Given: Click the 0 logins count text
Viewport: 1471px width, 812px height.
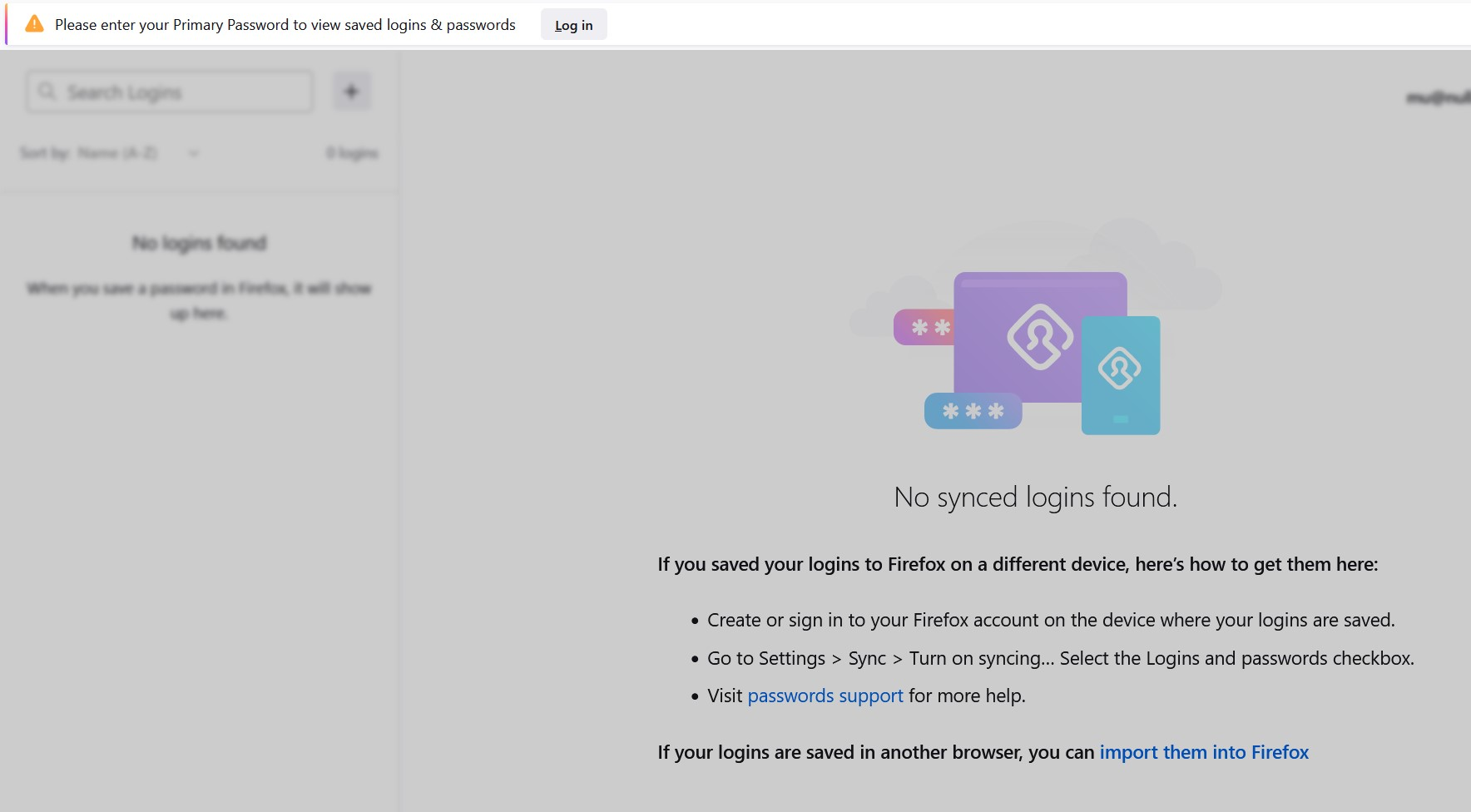Looking at the screenshot, I should tap(352, 153).
